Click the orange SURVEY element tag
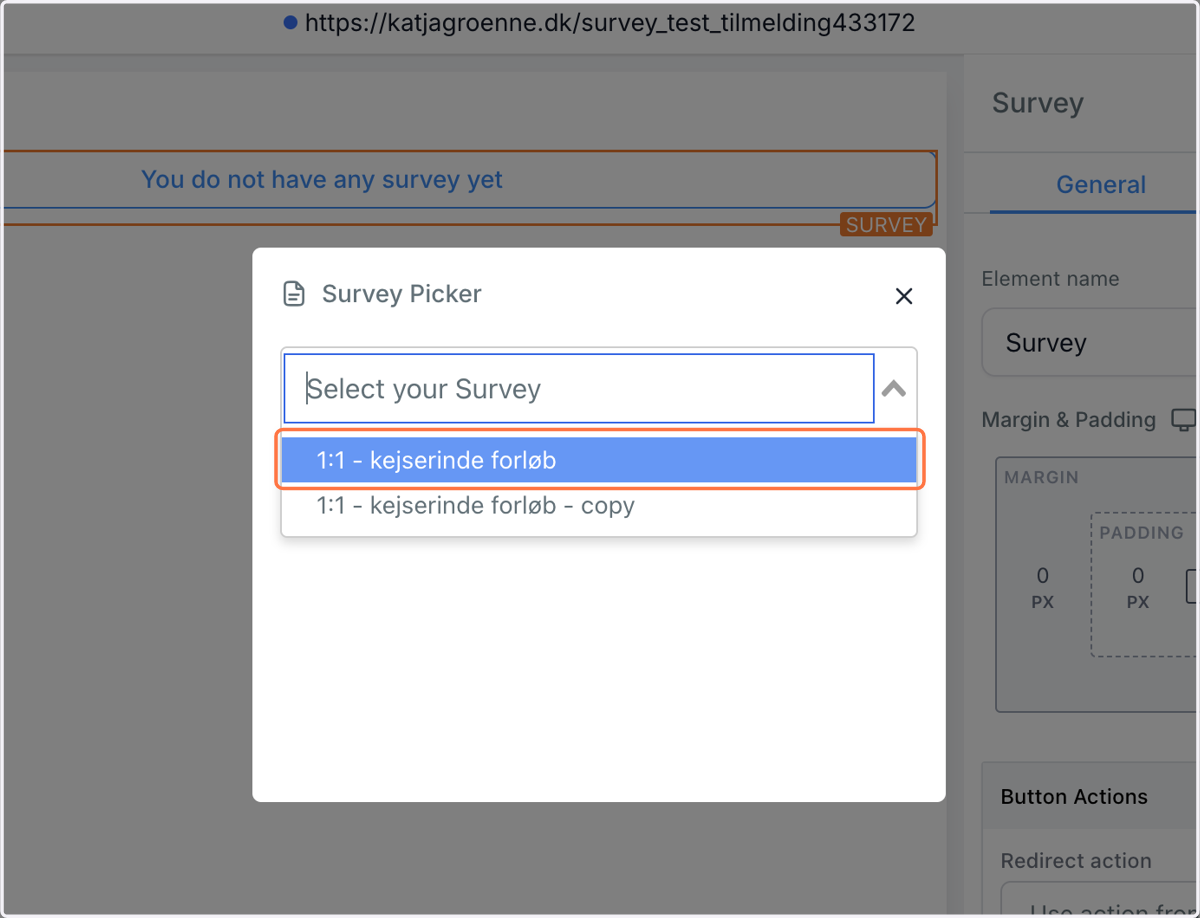 tap(886, 225)
